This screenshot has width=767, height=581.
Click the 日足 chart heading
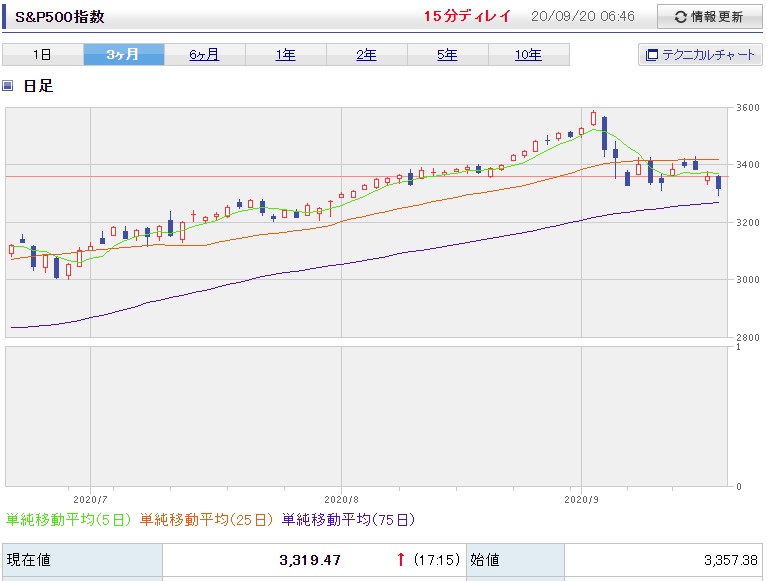click(38, 86)
